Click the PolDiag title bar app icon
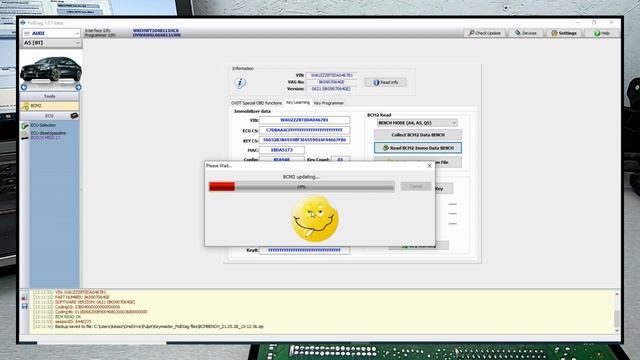640x360 pixels. (x=23, y=23)
